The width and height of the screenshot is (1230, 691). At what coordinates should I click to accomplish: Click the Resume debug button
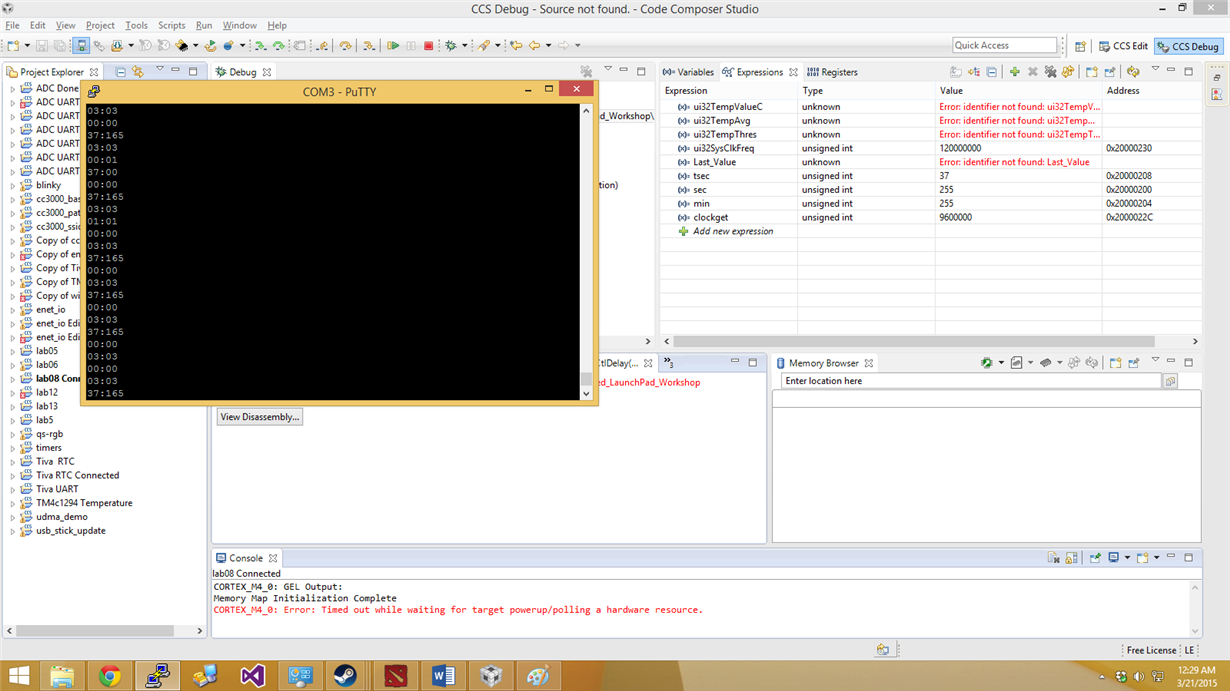(x=393, y=46)
